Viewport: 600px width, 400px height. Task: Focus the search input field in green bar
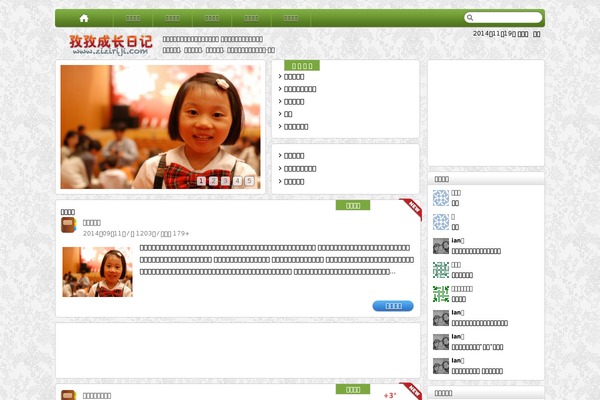503,18
